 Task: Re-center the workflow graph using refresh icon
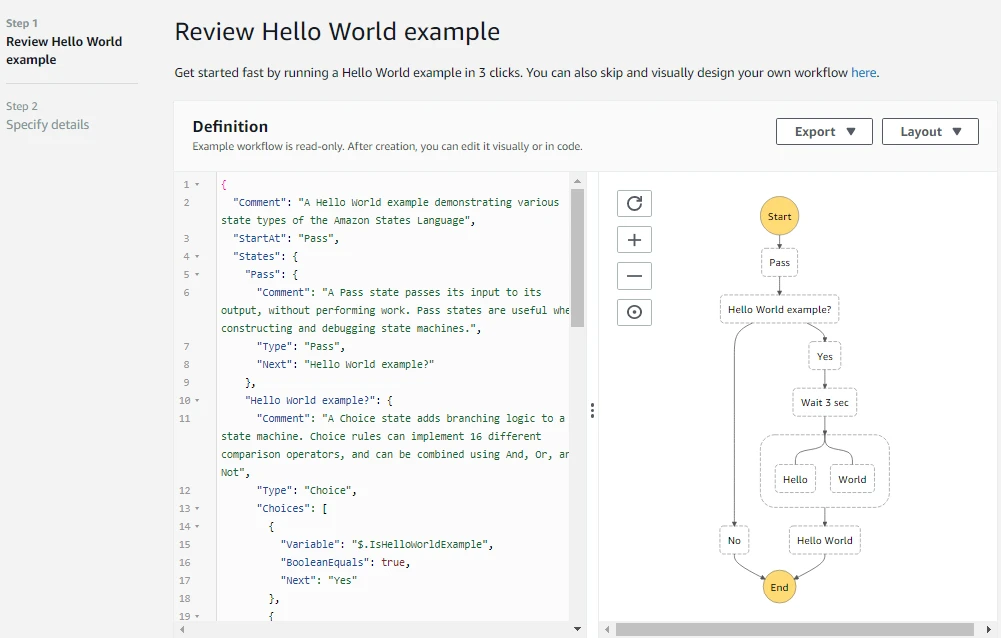(634, 203)
